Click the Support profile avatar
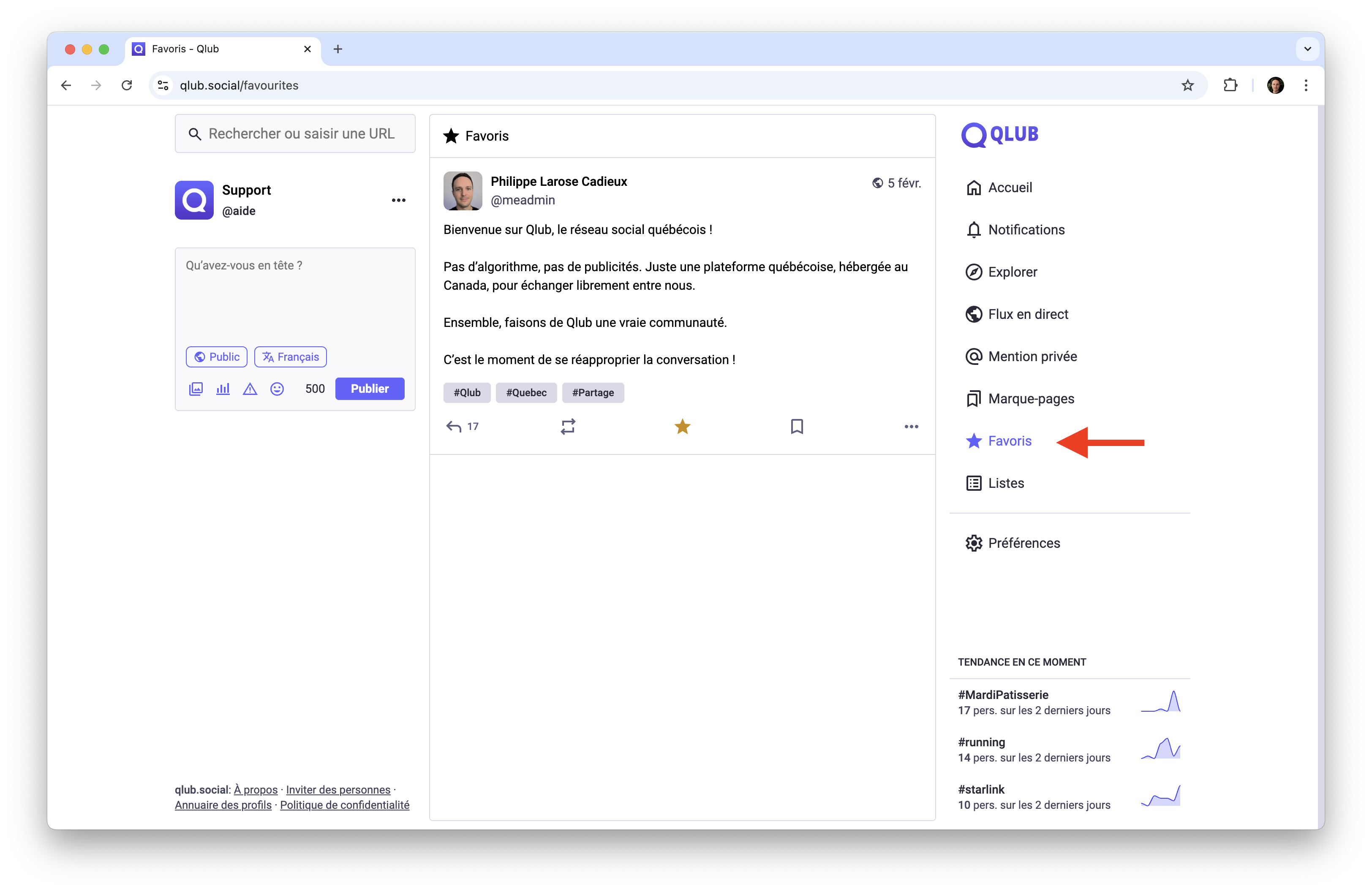 [194, 200]
